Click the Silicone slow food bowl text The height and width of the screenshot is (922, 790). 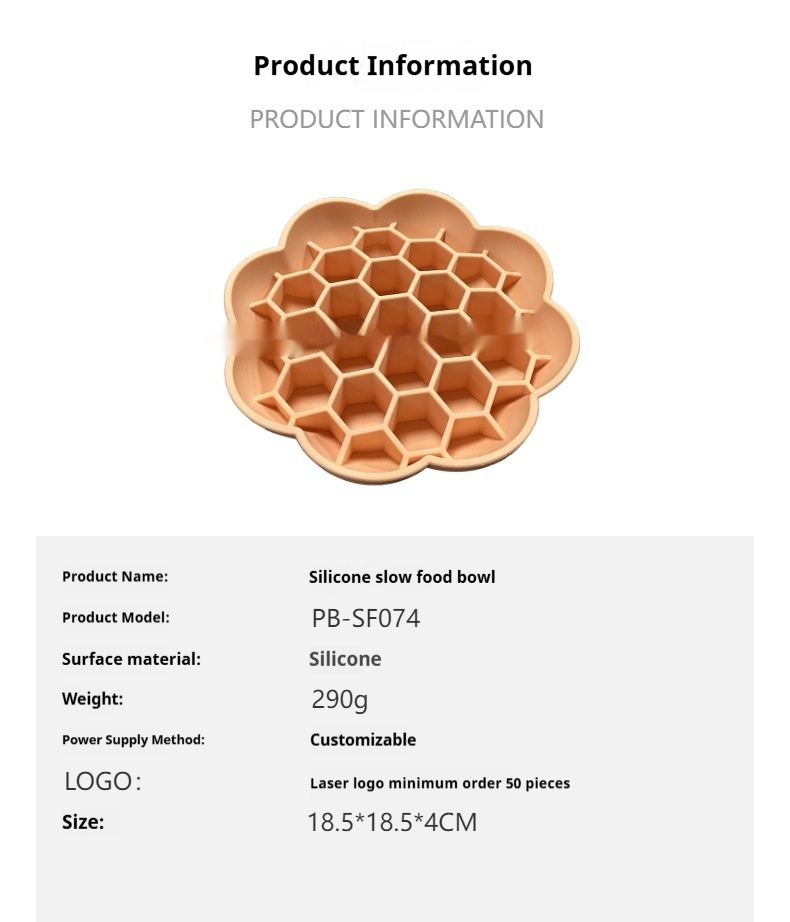pos(402,577)
